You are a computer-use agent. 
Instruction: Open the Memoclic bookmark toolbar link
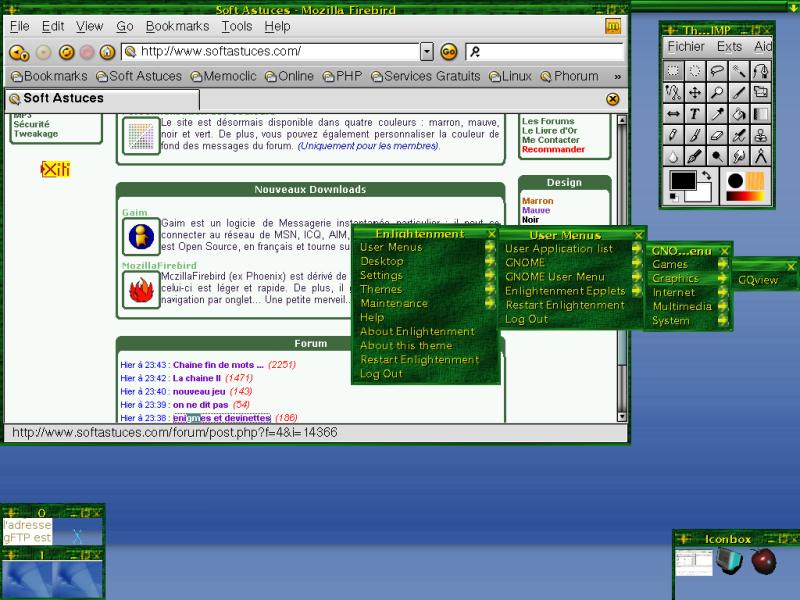pyautogui.click(x=223, y=77)
